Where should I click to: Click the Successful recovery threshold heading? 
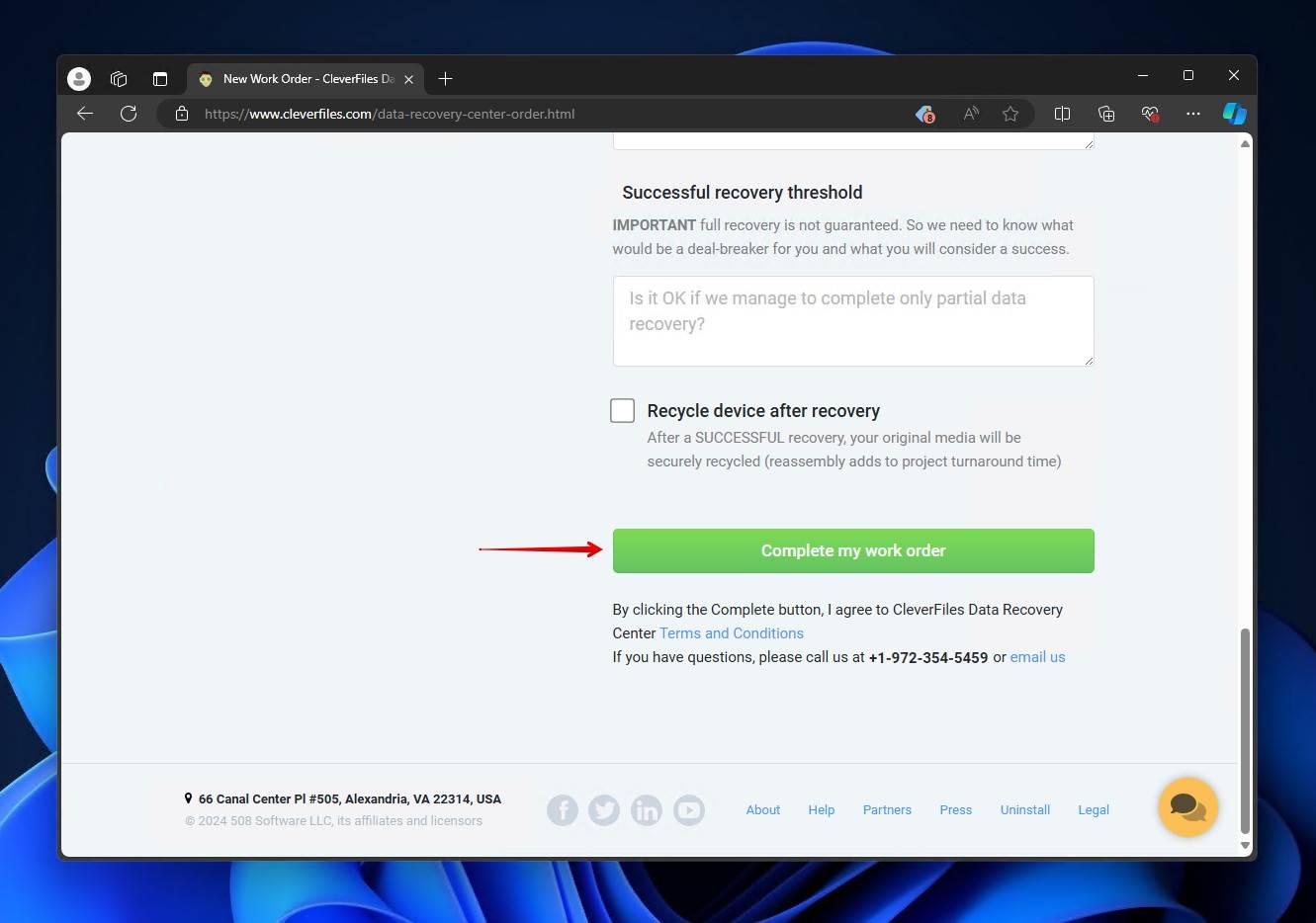point(743,193)
